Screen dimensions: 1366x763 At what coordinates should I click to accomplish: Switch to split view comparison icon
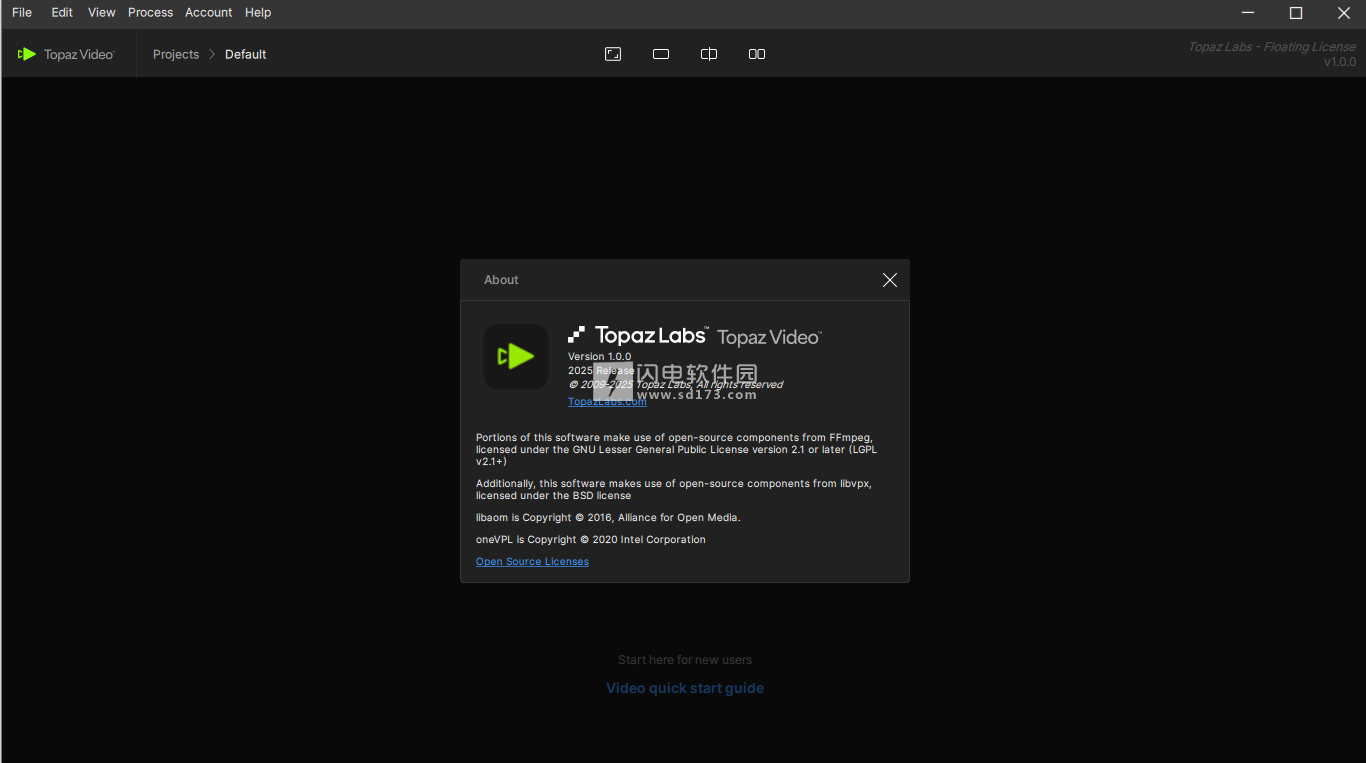click(x=709, y=54)
